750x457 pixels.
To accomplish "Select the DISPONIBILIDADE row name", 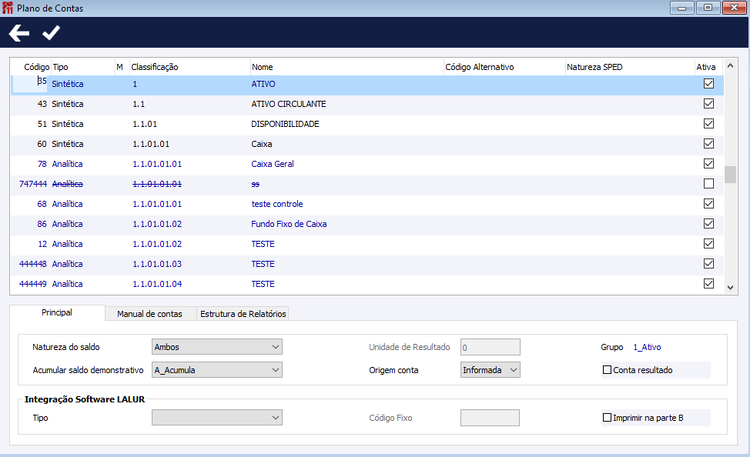I will coord(285,124).
